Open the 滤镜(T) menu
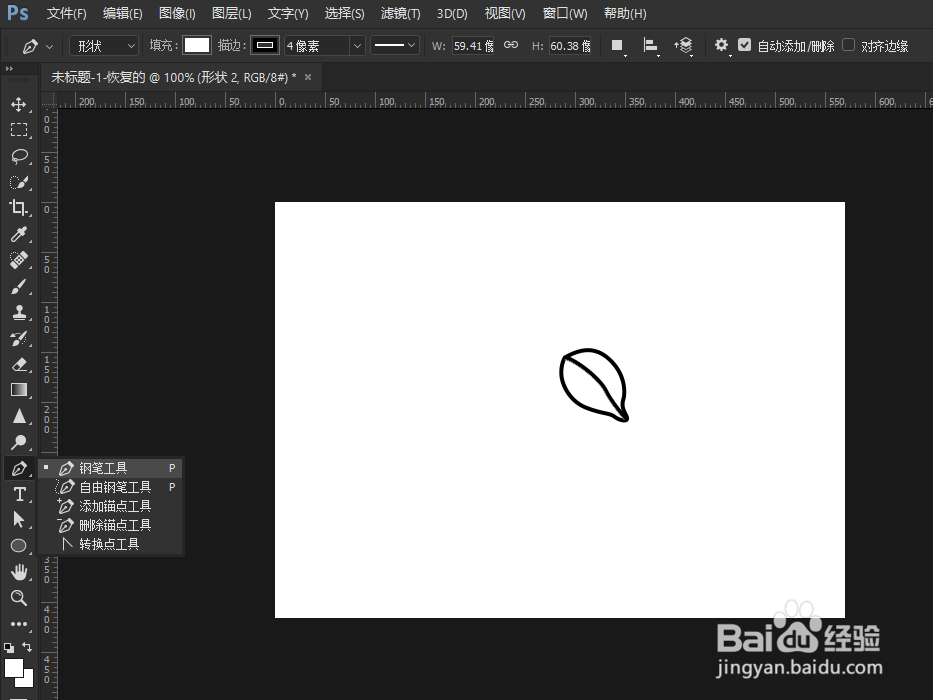This screenshot has height=700, width=933. click(x=400, y=13)
